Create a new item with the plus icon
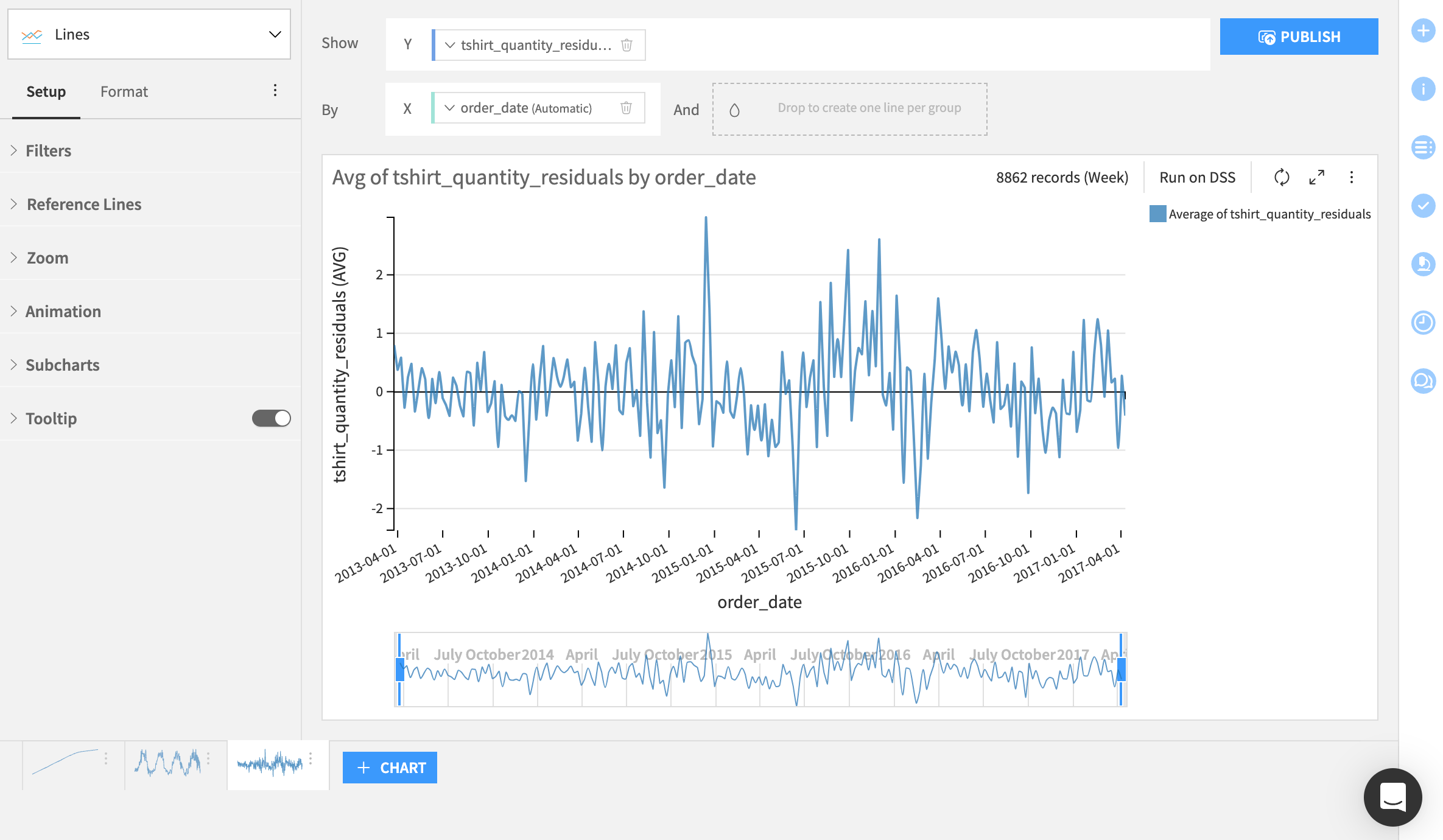The image size is (1443, 840). coord(1423,30)
